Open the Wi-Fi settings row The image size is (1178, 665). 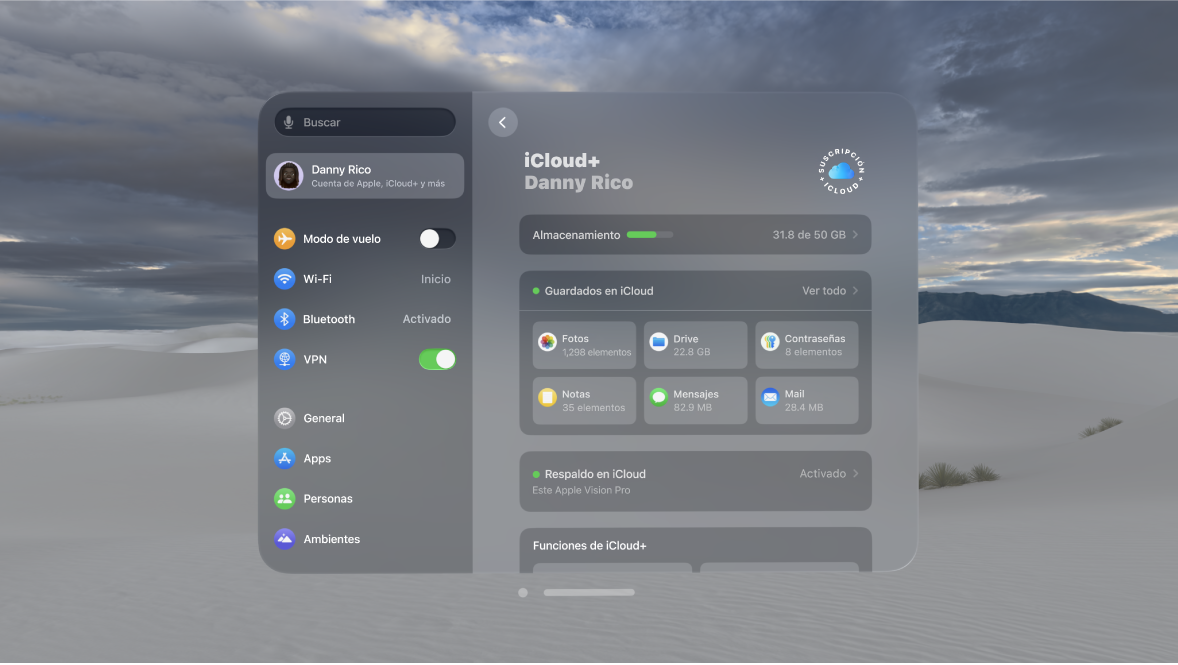(364, 279)
